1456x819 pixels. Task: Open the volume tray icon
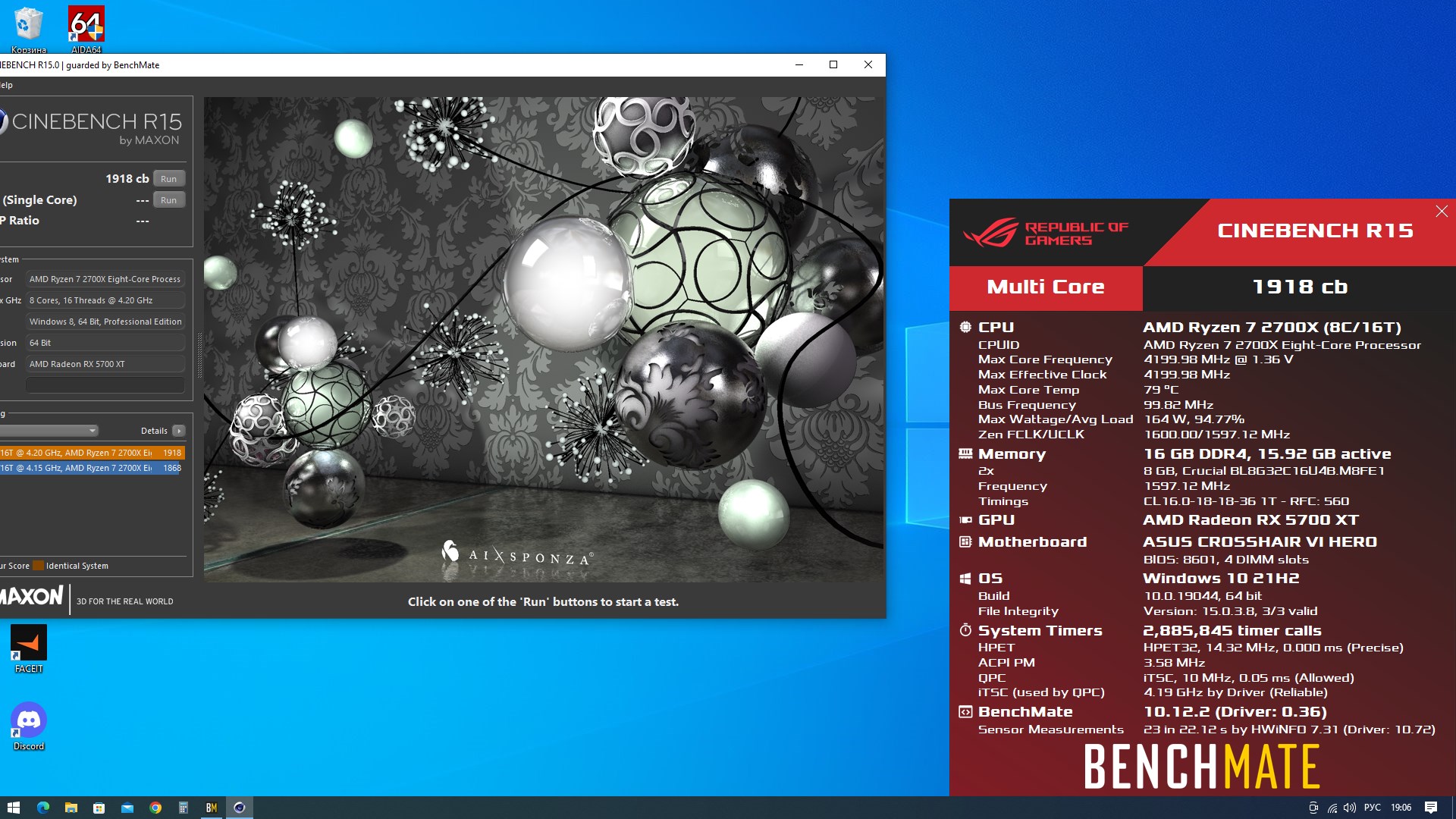tap(1350, 808)
